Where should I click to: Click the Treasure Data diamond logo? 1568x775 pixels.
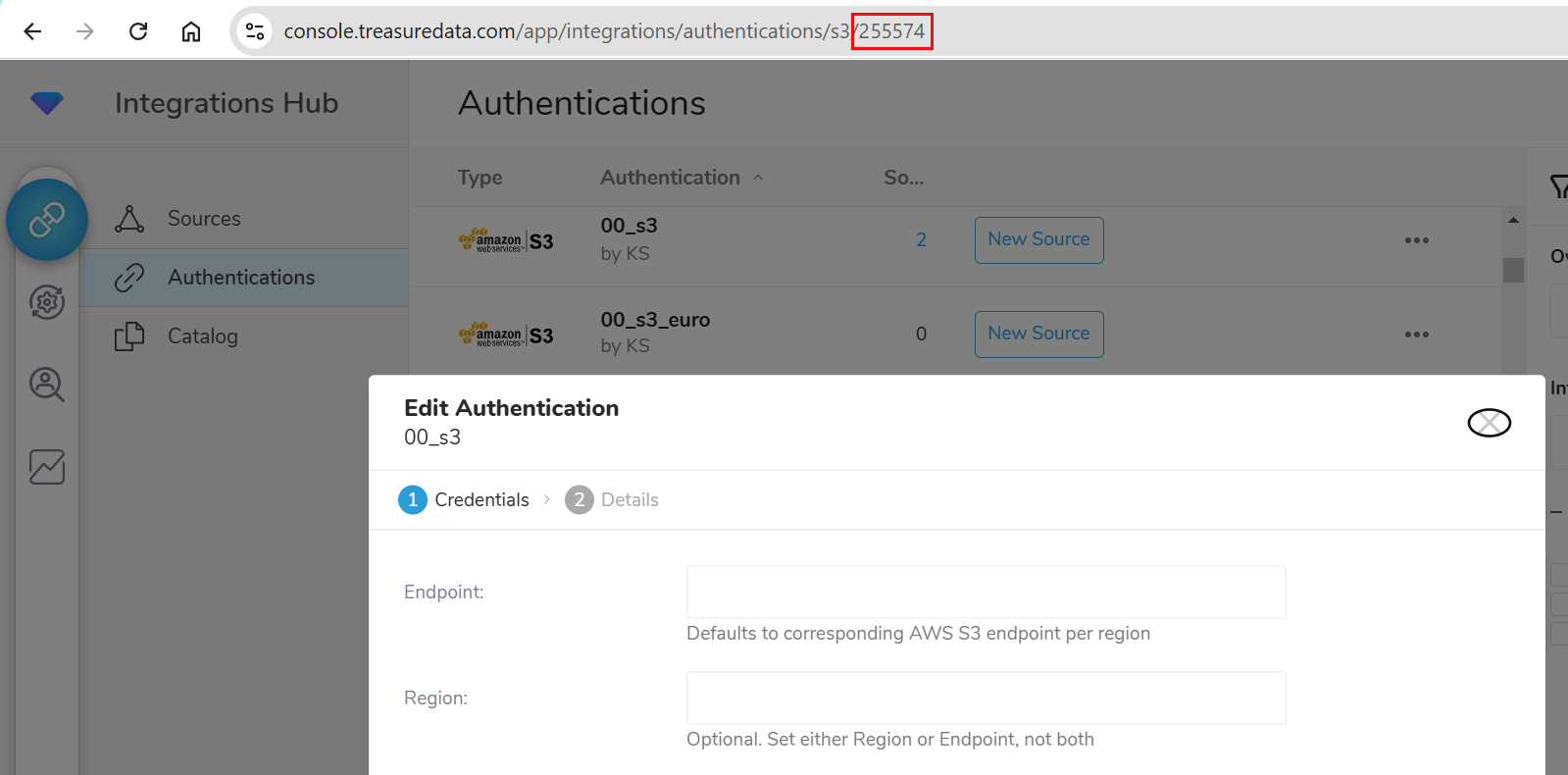pos(46,102)
